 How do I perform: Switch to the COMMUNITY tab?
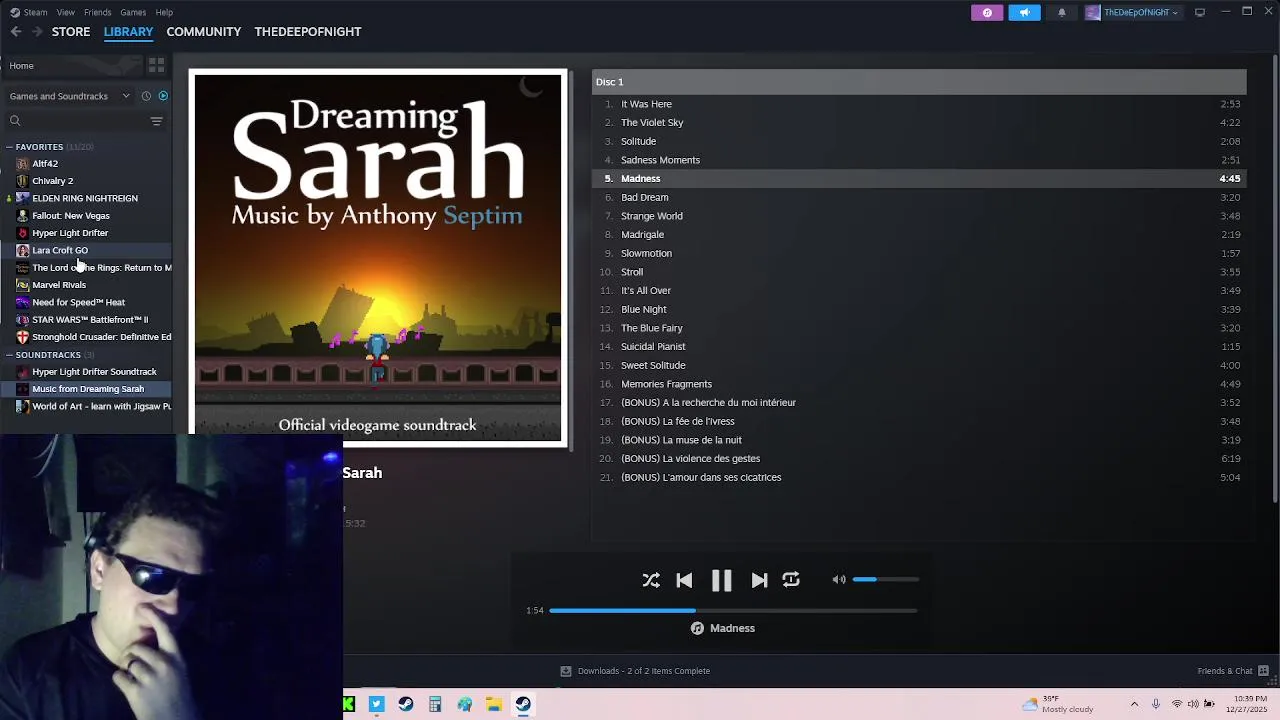point(204,32)
